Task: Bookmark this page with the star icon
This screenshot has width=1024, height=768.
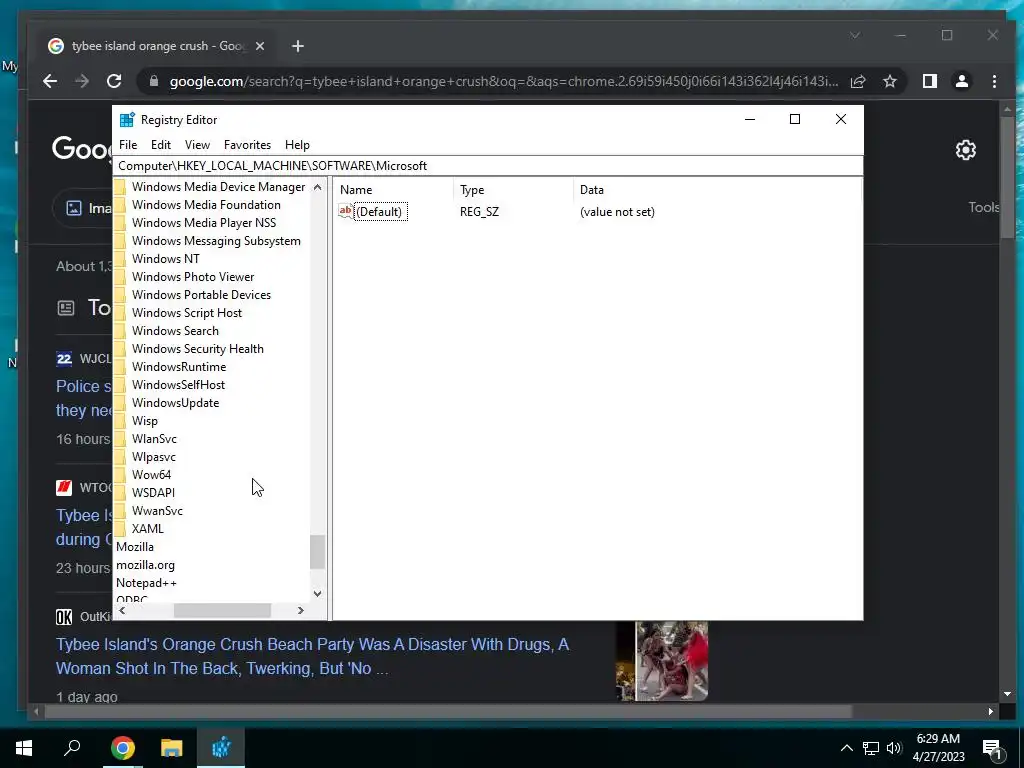Action: coord(889,81)
